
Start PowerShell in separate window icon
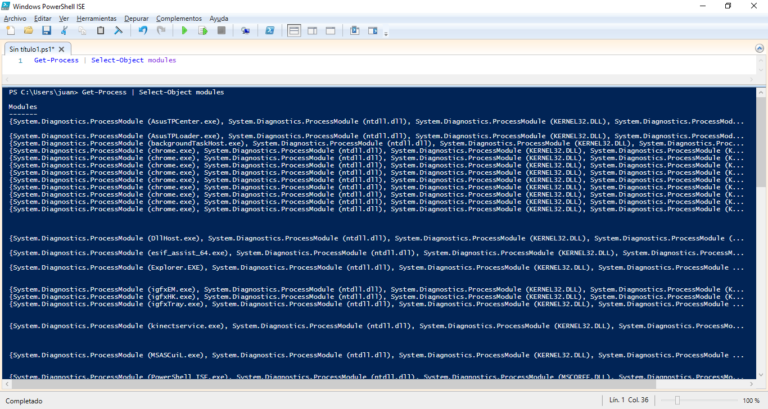tap(270, 30)
